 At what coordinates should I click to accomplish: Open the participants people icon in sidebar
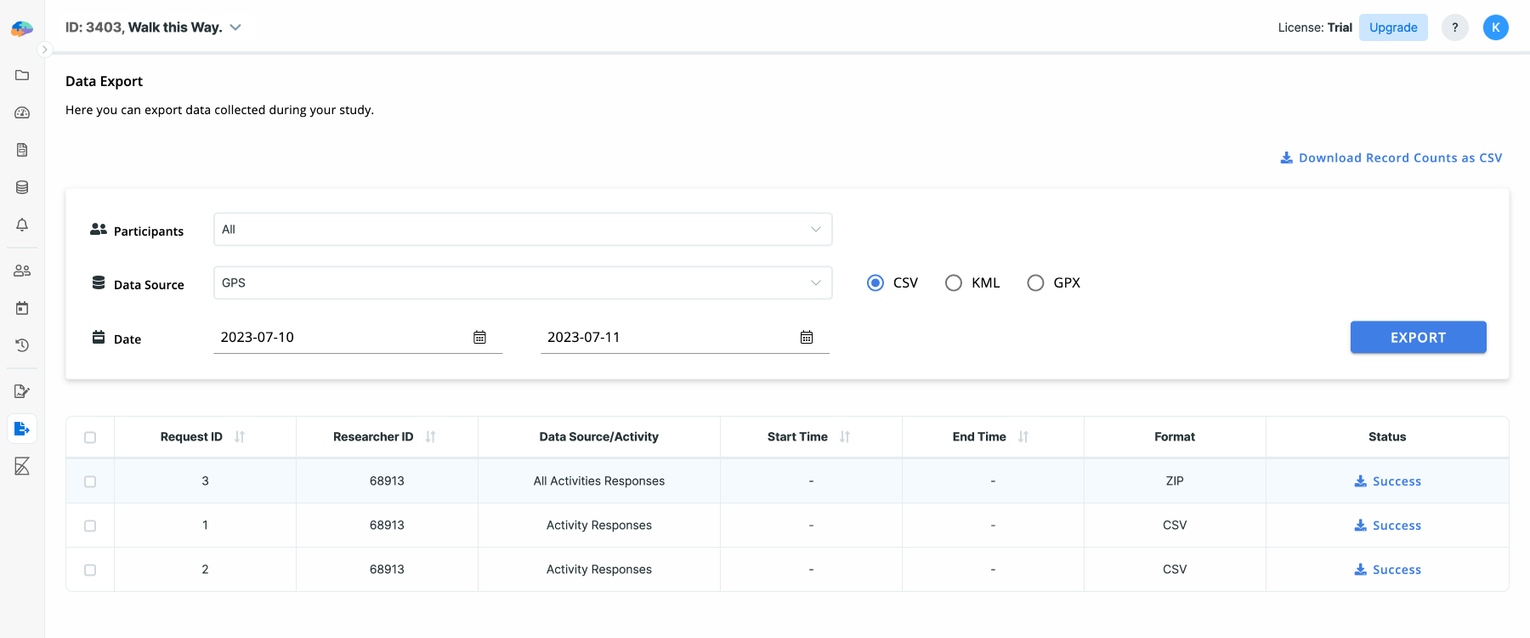coord(22,269)
